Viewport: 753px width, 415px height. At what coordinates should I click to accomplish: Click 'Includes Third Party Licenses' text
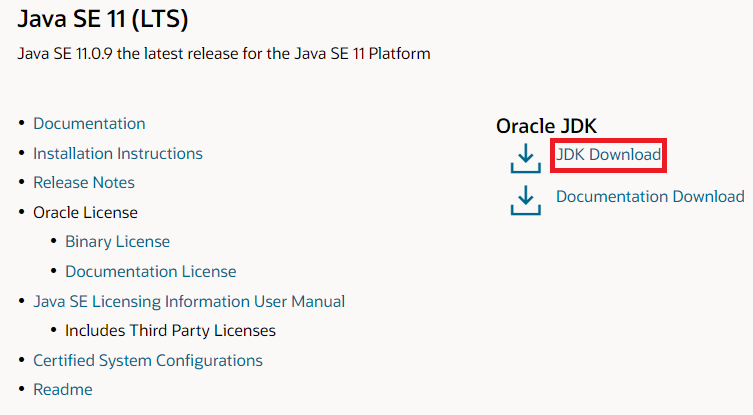click(170, 330)
